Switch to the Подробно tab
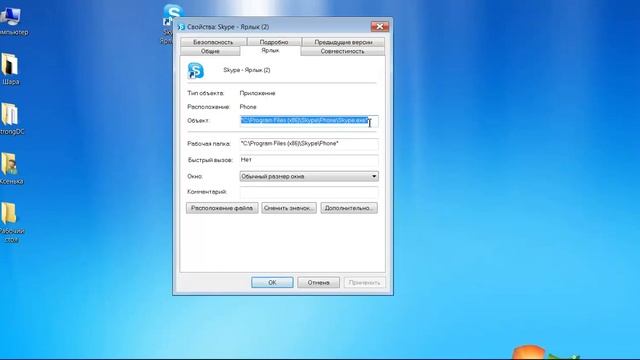The width and height of the screenshot is (640, 360). pyautogui.click(x=274, y=42)
